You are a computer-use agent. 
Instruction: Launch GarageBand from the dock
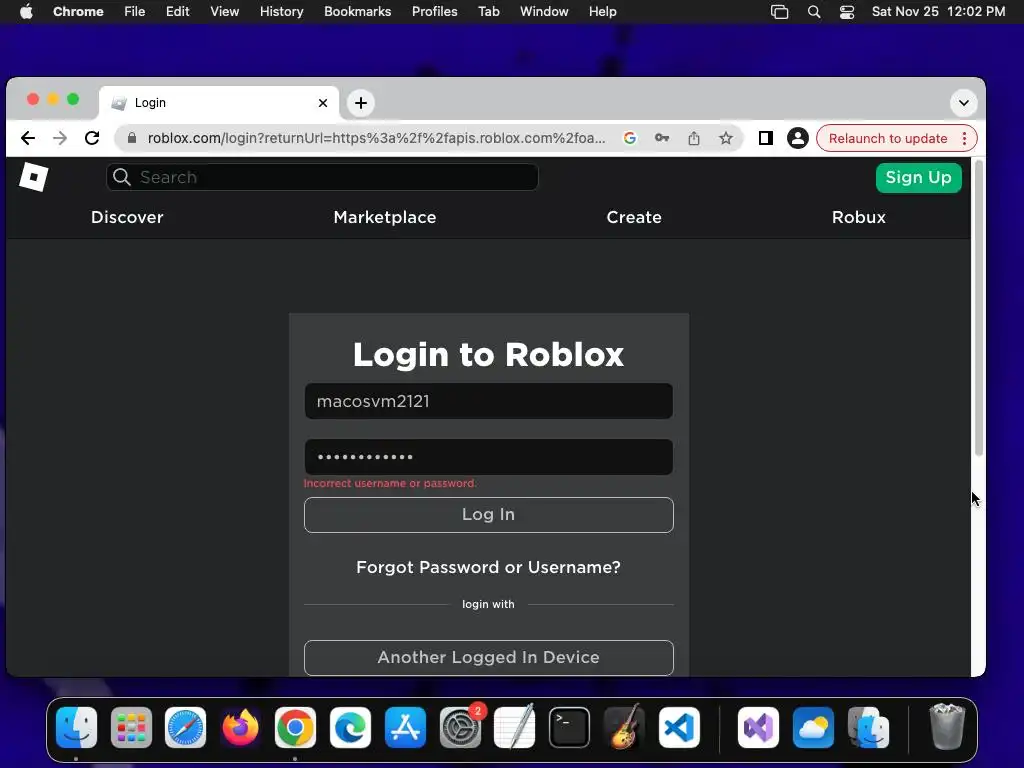pos(624,727)
